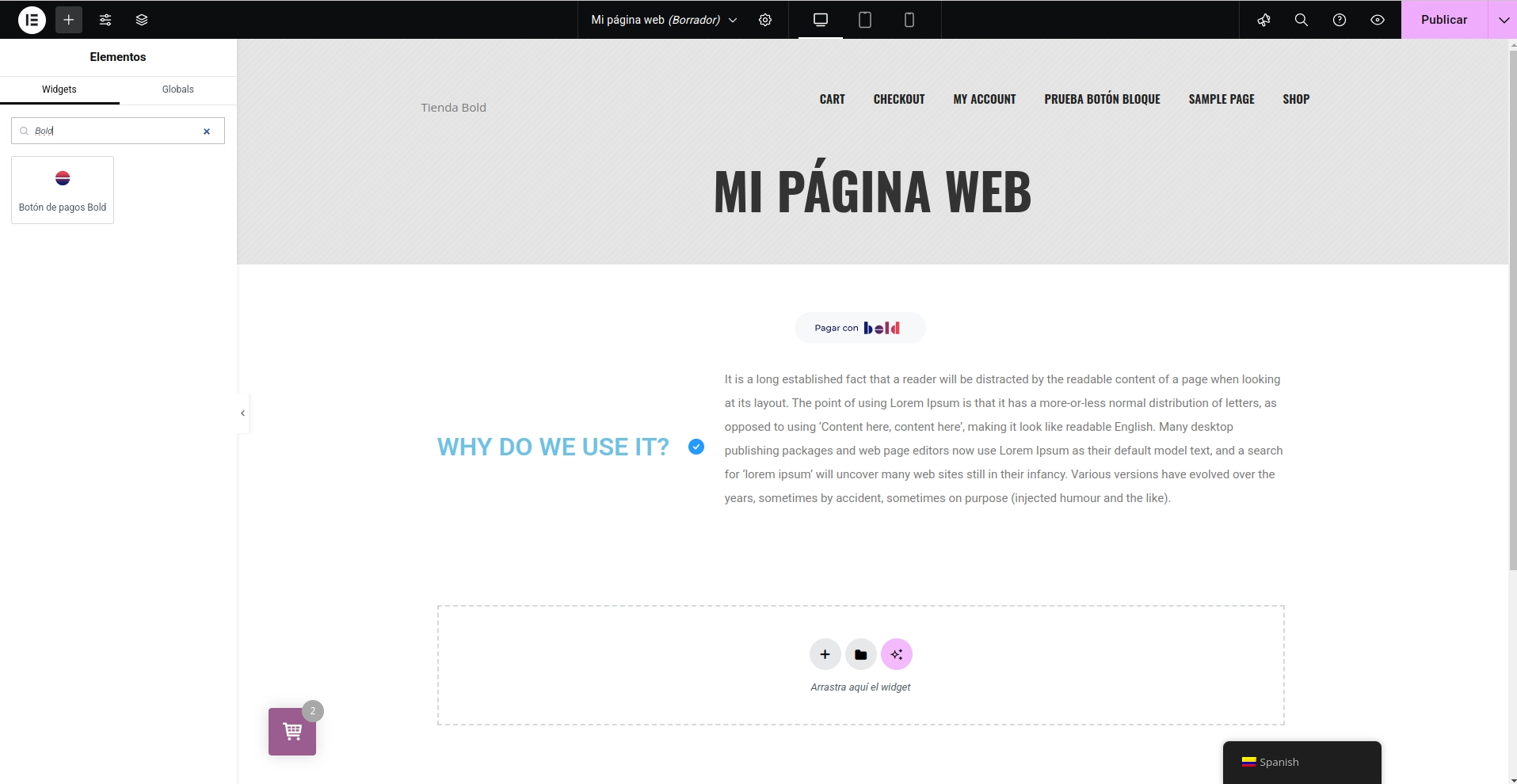Image resolution: width=1517 pixels, height=784 pixels.
Task: Open the structure layers icon
Action: (142, 20)
